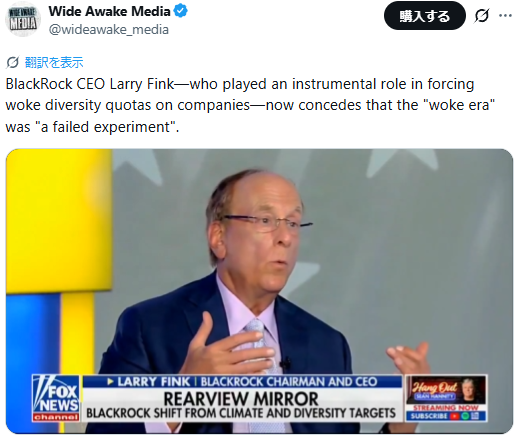
Task: Click the STREAMING NOW label in promo
Action: coord(446,408)
